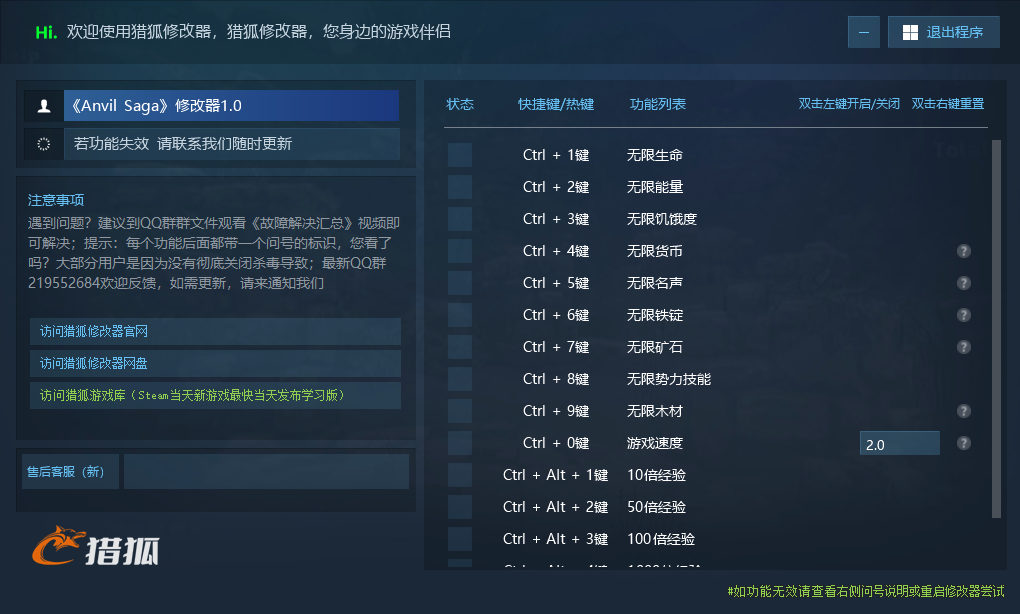Click the question mark beside 无限木材
This screenshot has width=1020, height=614.
[x=964, y=411]
